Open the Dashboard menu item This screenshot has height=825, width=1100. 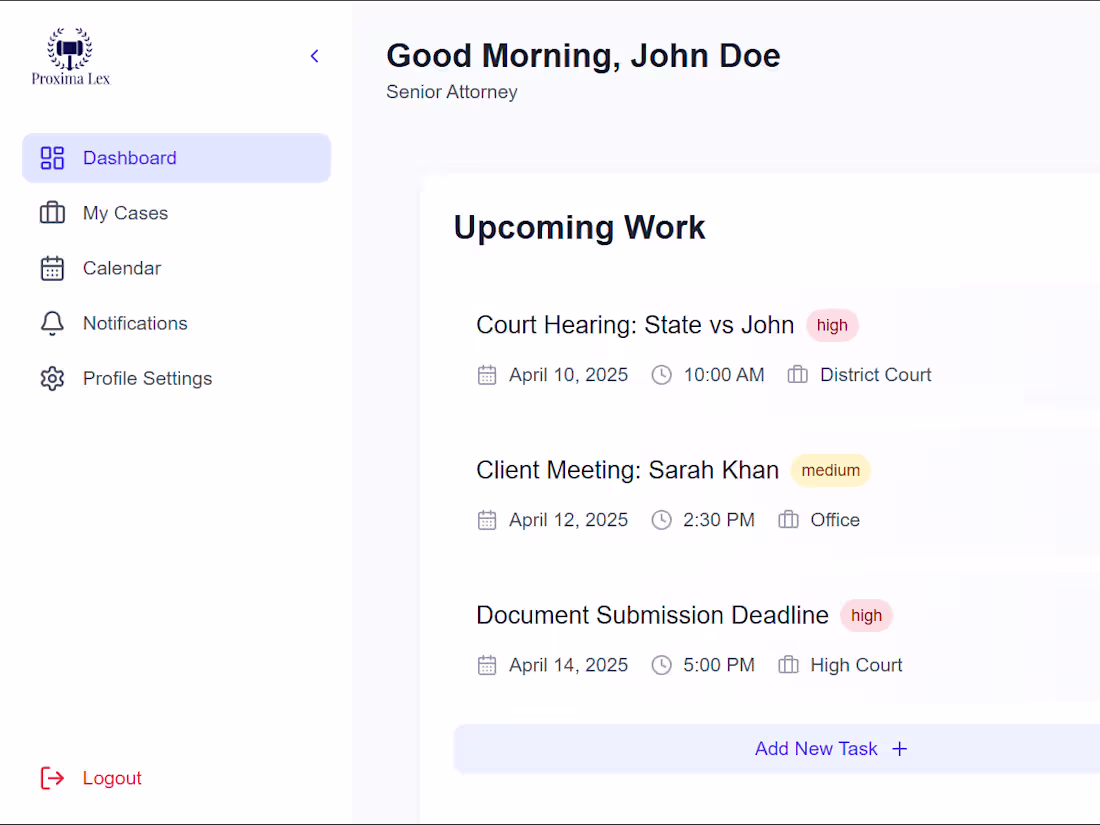pyautogui.click(x=176, y=158)
